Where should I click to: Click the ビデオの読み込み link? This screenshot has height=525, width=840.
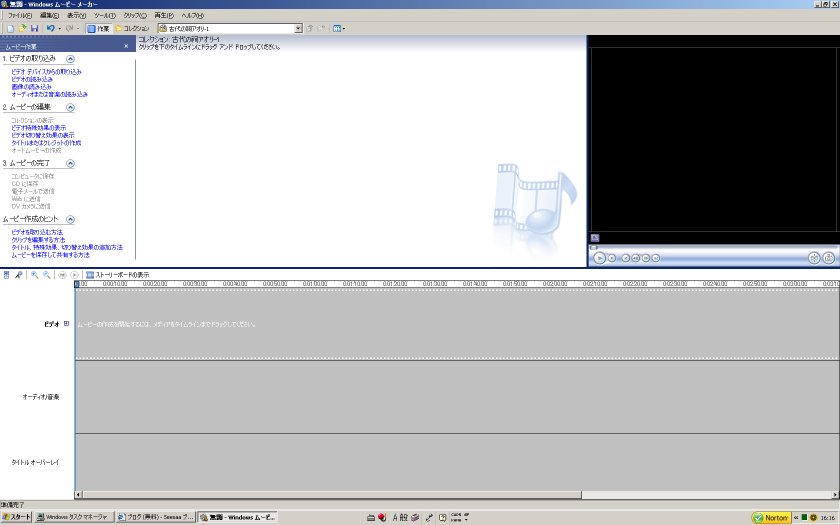(32, 79)
